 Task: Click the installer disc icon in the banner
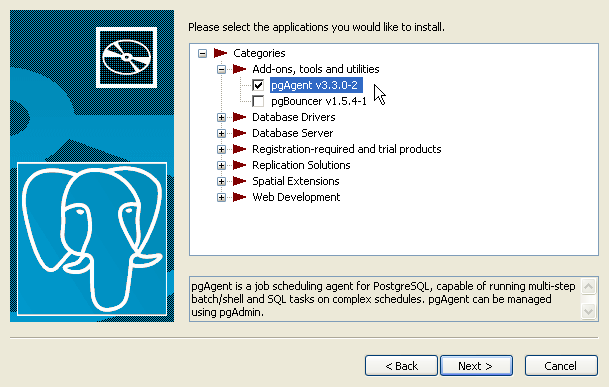click(x=127, y=58)
